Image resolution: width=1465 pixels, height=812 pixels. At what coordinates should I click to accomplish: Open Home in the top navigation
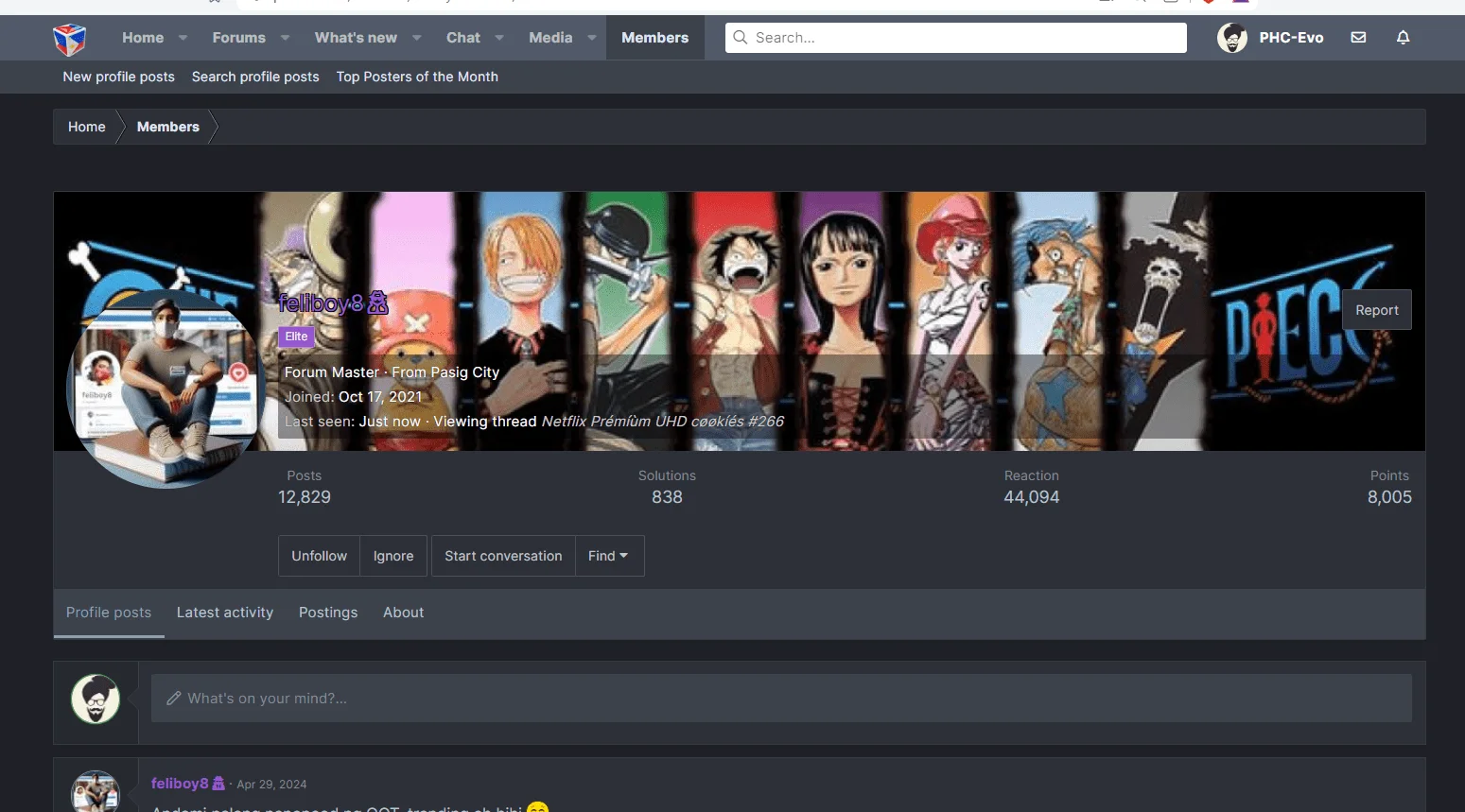pos(143,38)
